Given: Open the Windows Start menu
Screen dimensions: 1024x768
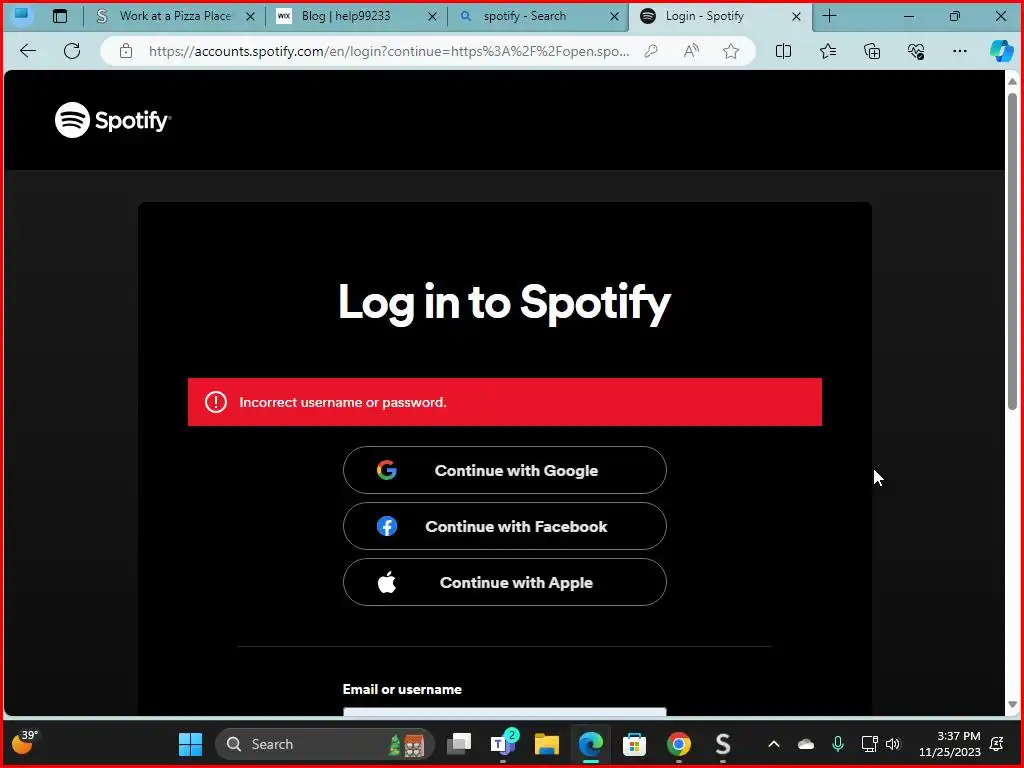Looking at the screenshot, I should [x=190, y=744].
